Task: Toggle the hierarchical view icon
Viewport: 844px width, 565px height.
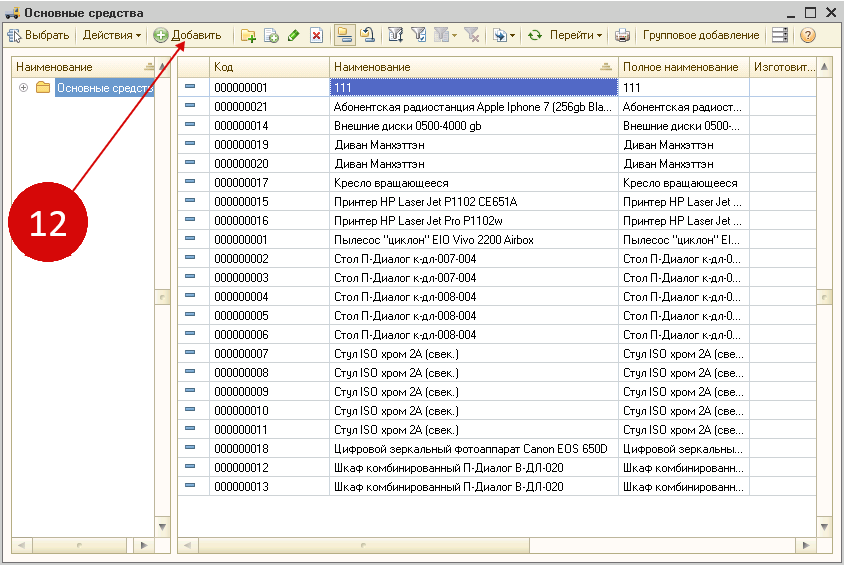Action: coord(344,35)
